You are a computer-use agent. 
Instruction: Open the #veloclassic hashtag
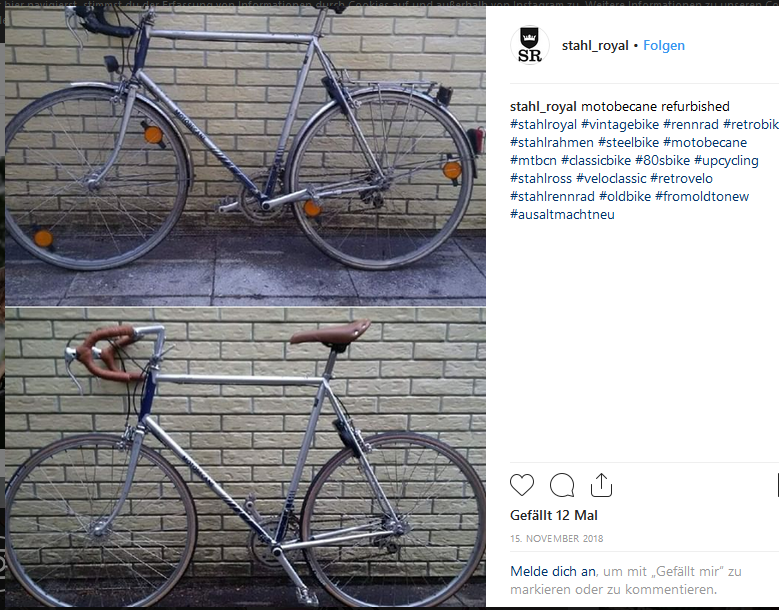click(611, 178)
